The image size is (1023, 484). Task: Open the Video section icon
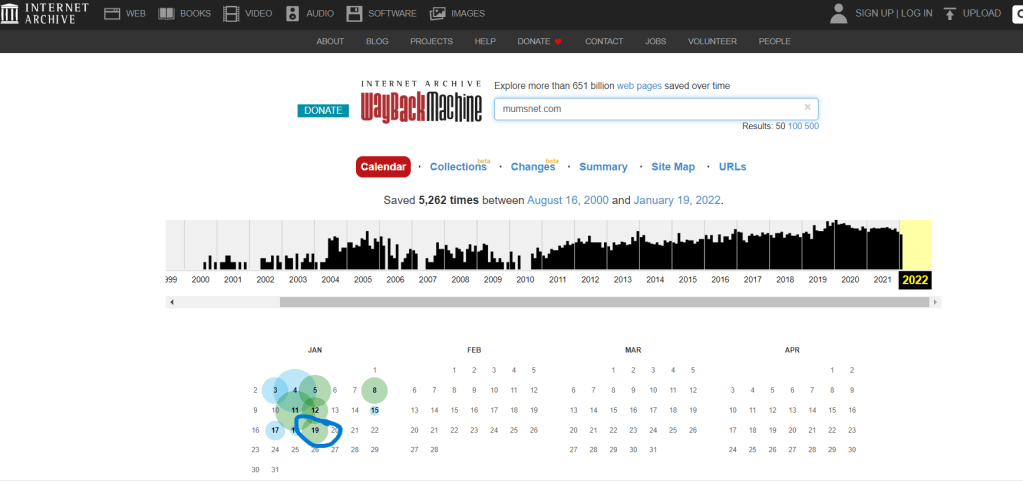232,14
